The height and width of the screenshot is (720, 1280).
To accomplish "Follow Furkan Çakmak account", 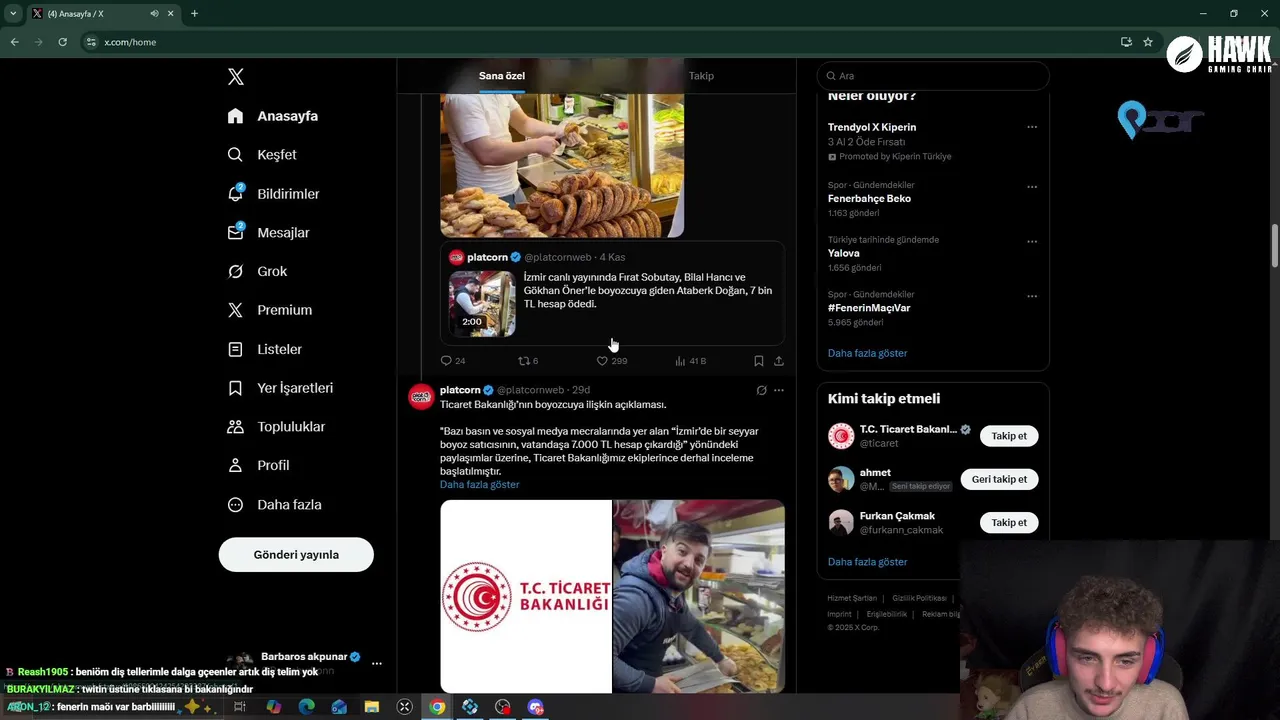I will coord(1009,523).
